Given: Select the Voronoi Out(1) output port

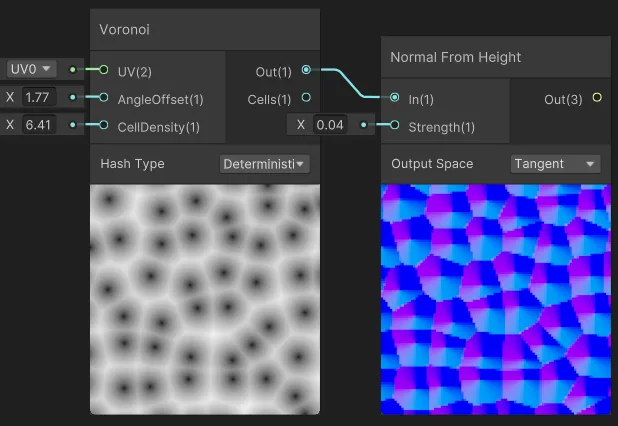Looking at the screenshot, I should pyautogui.click(x=306, y=70).
